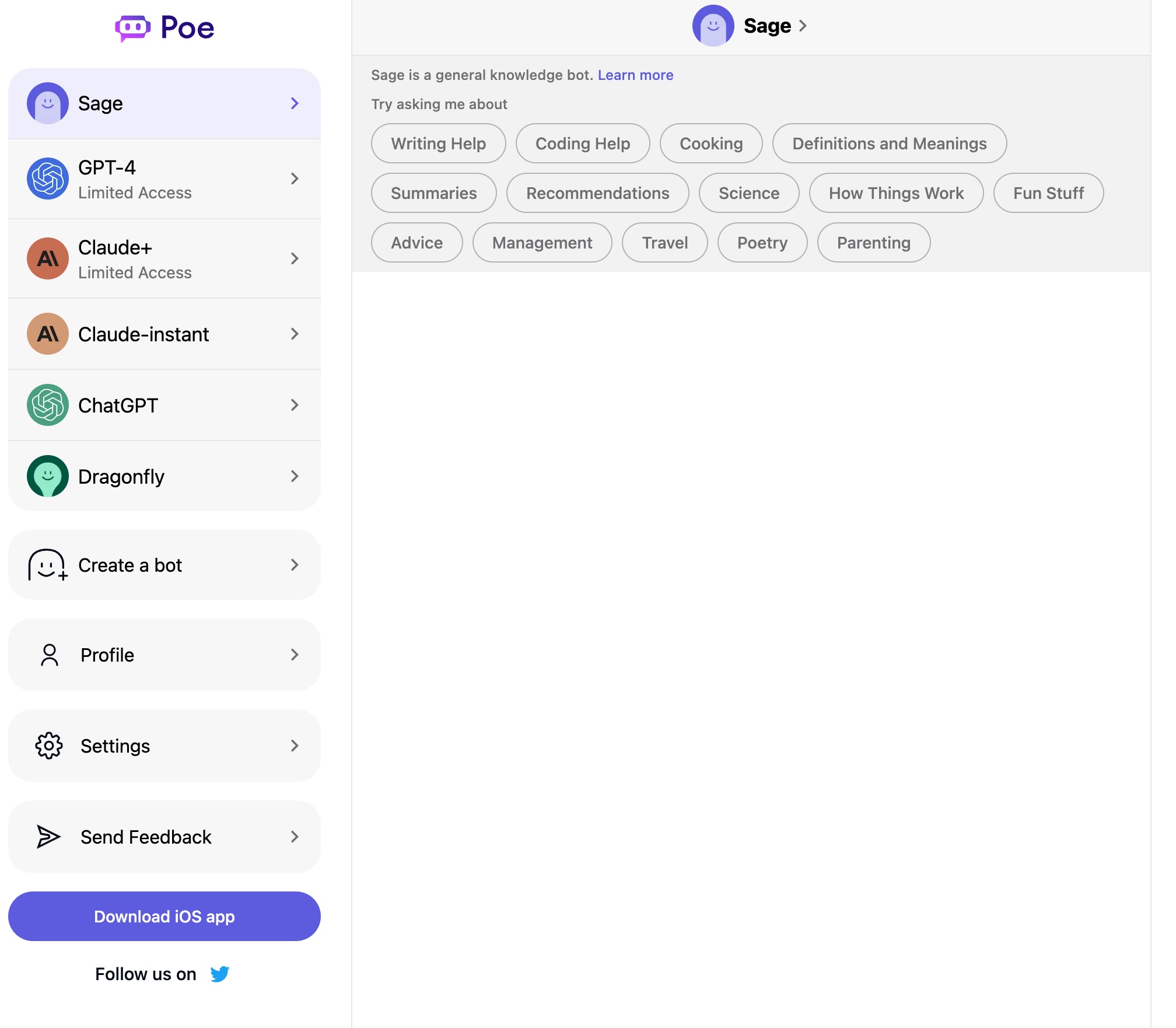Click the Claude-instant tan avatar icon
Image resolution: width=1176 pixels, height=1028 pixels.
click(x=48, y=334)
